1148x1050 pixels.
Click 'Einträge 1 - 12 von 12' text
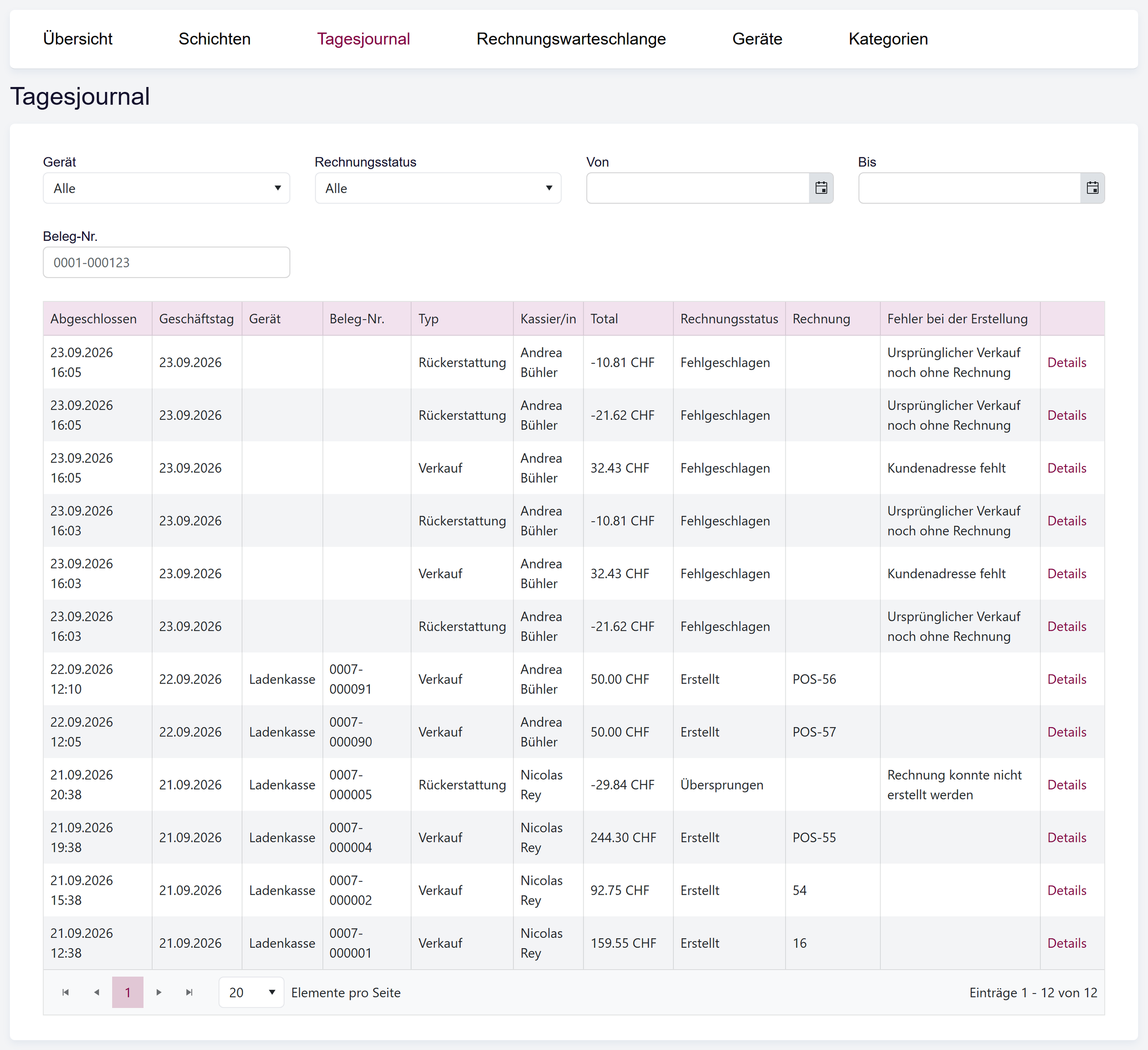[1033, 993]
